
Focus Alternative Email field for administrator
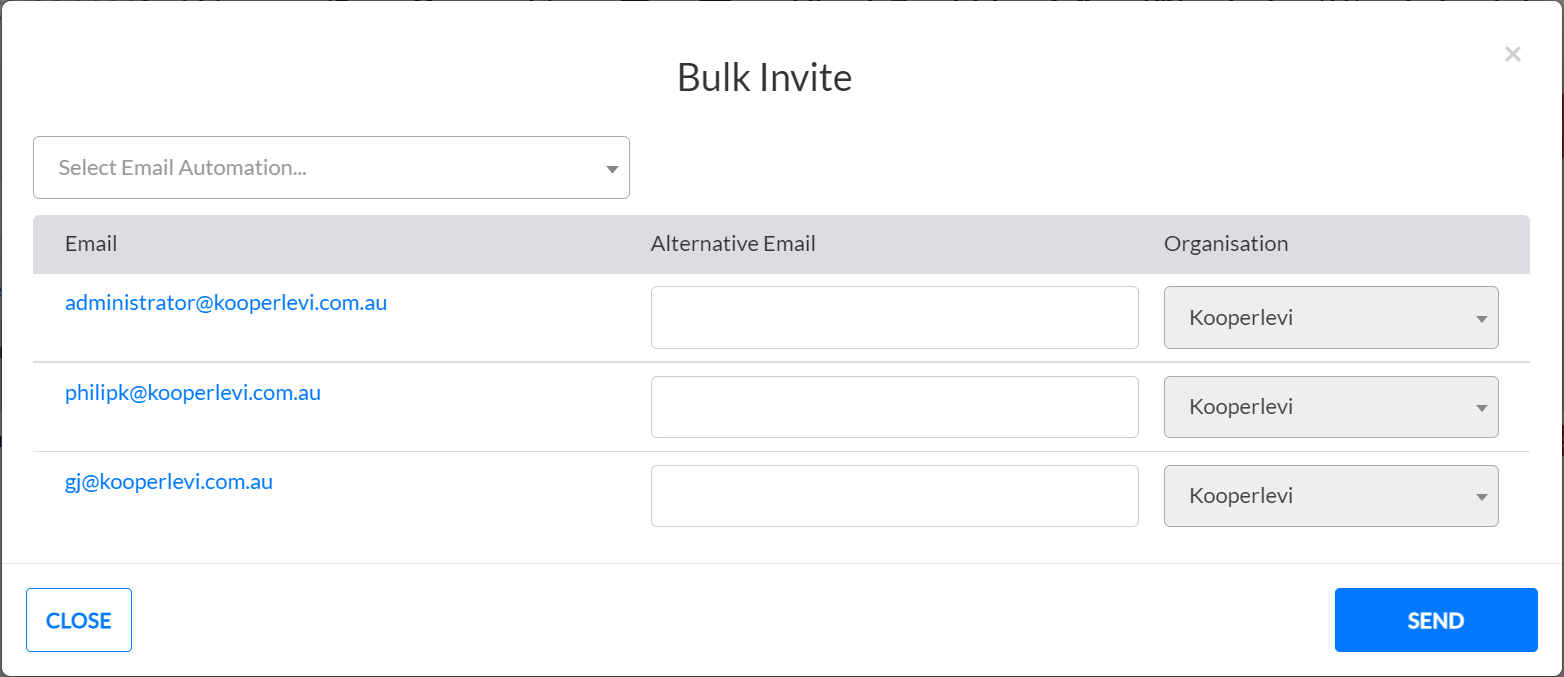tap(894, 318)
